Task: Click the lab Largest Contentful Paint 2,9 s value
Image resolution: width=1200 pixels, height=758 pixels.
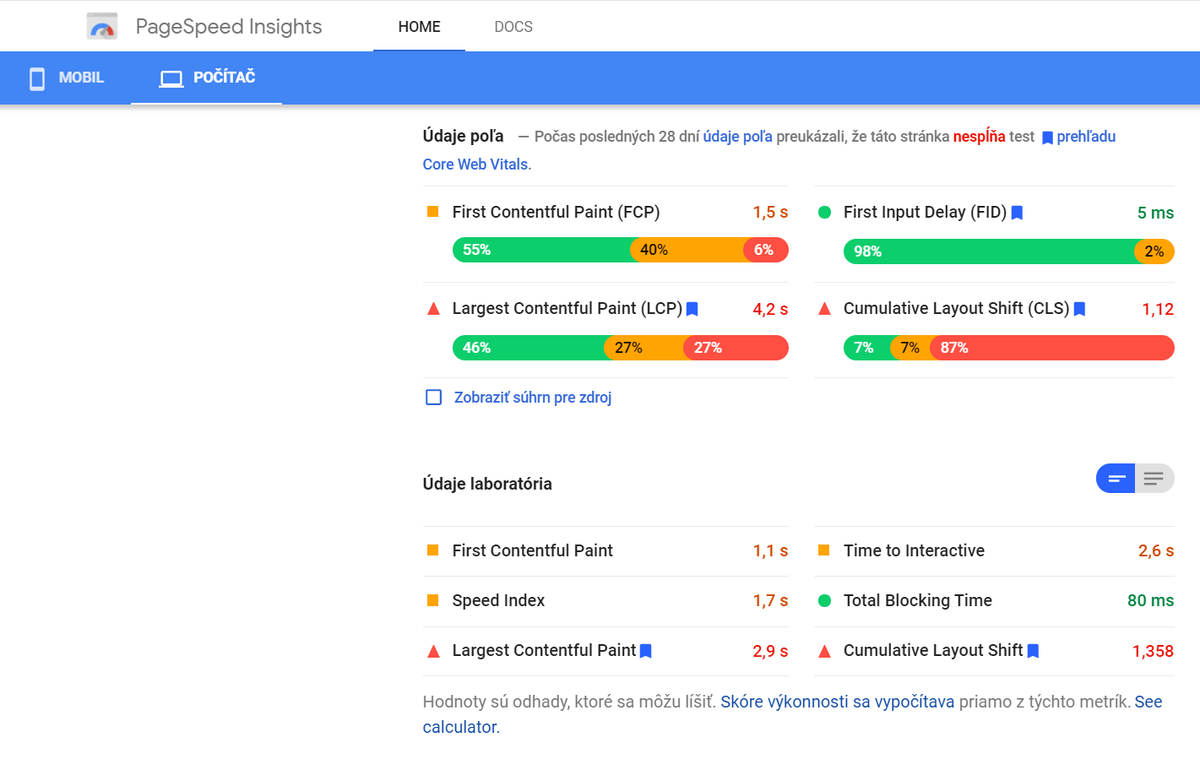Action: tap(770, 651)
